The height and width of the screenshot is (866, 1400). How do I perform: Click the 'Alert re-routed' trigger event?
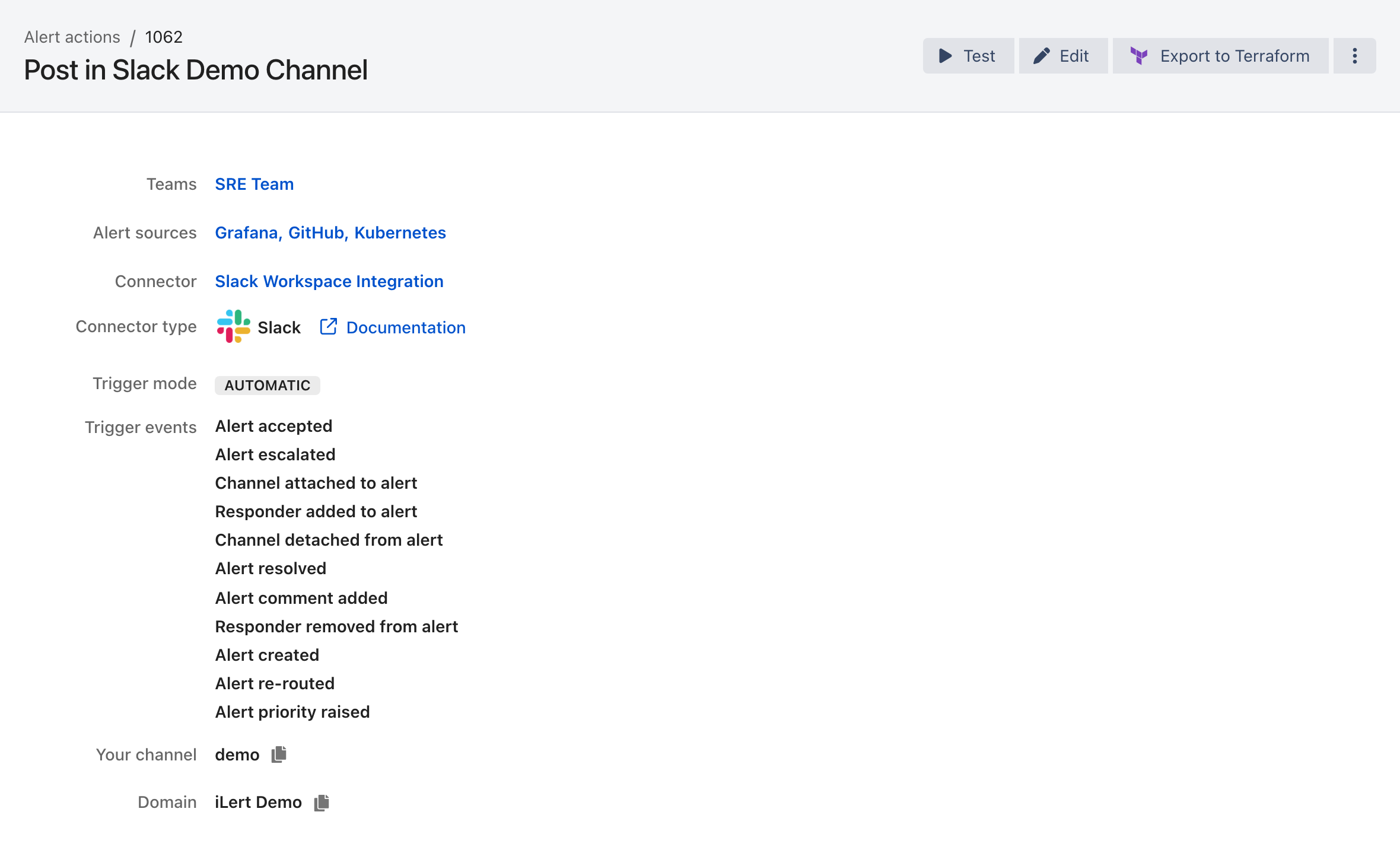pyautogui.click(x=275, y=683)
